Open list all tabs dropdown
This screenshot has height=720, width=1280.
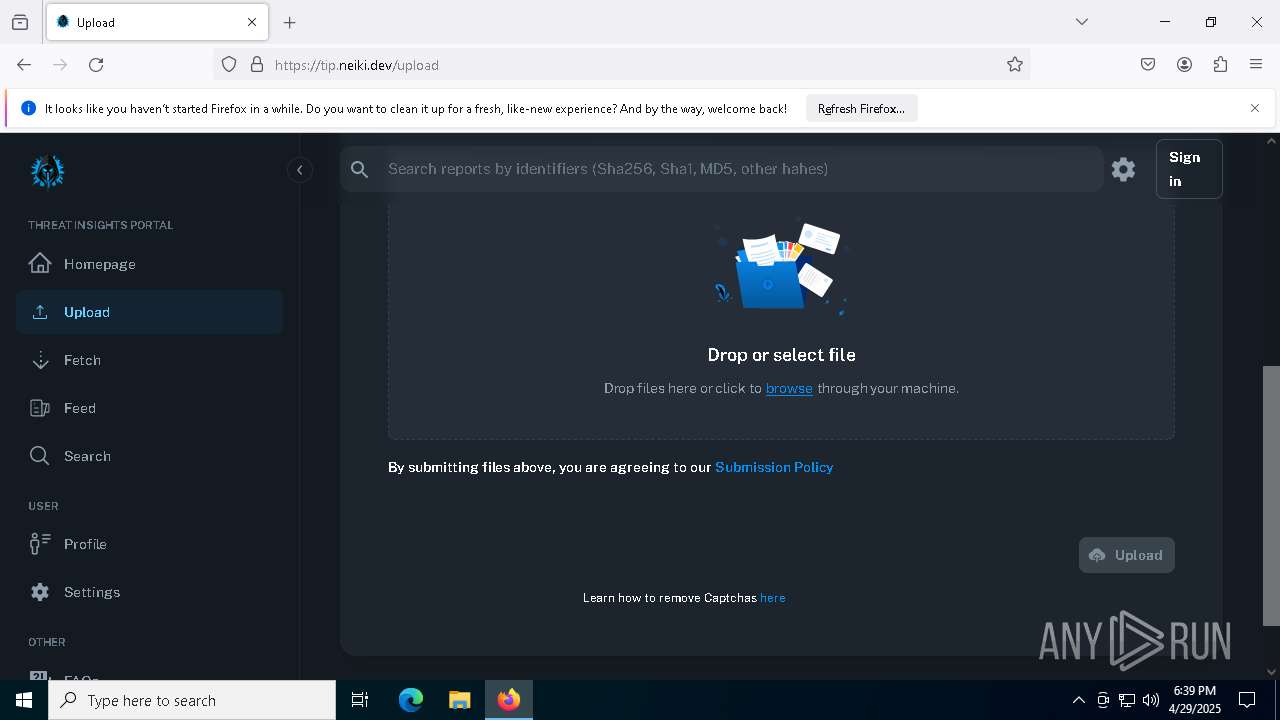tap(1082, 22)
